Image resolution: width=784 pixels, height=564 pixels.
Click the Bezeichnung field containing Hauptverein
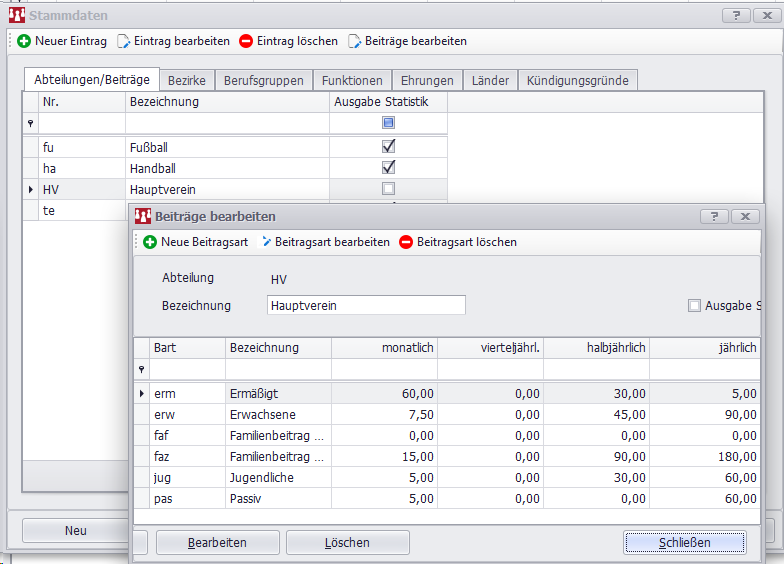tap(365, 306)
